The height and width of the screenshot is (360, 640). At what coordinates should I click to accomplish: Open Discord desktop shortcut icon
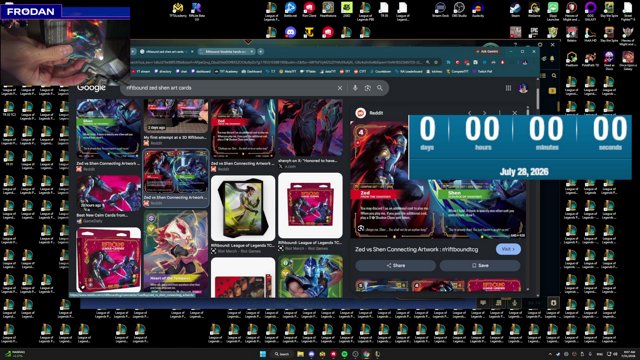pos(290,32)
